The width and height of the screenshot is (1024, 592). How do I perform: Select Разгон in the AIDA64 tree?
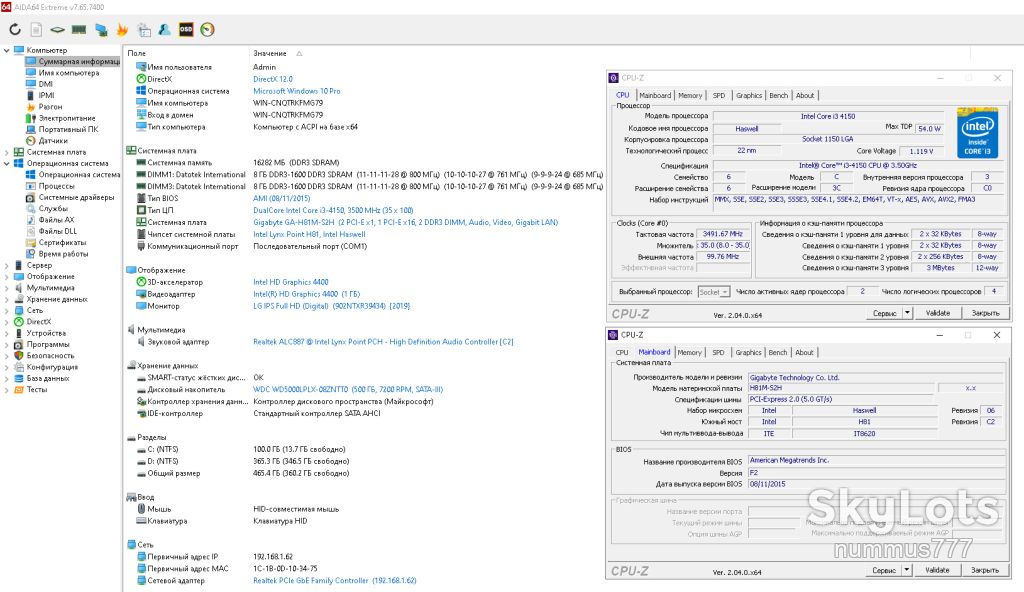click(x=50, y=107)
